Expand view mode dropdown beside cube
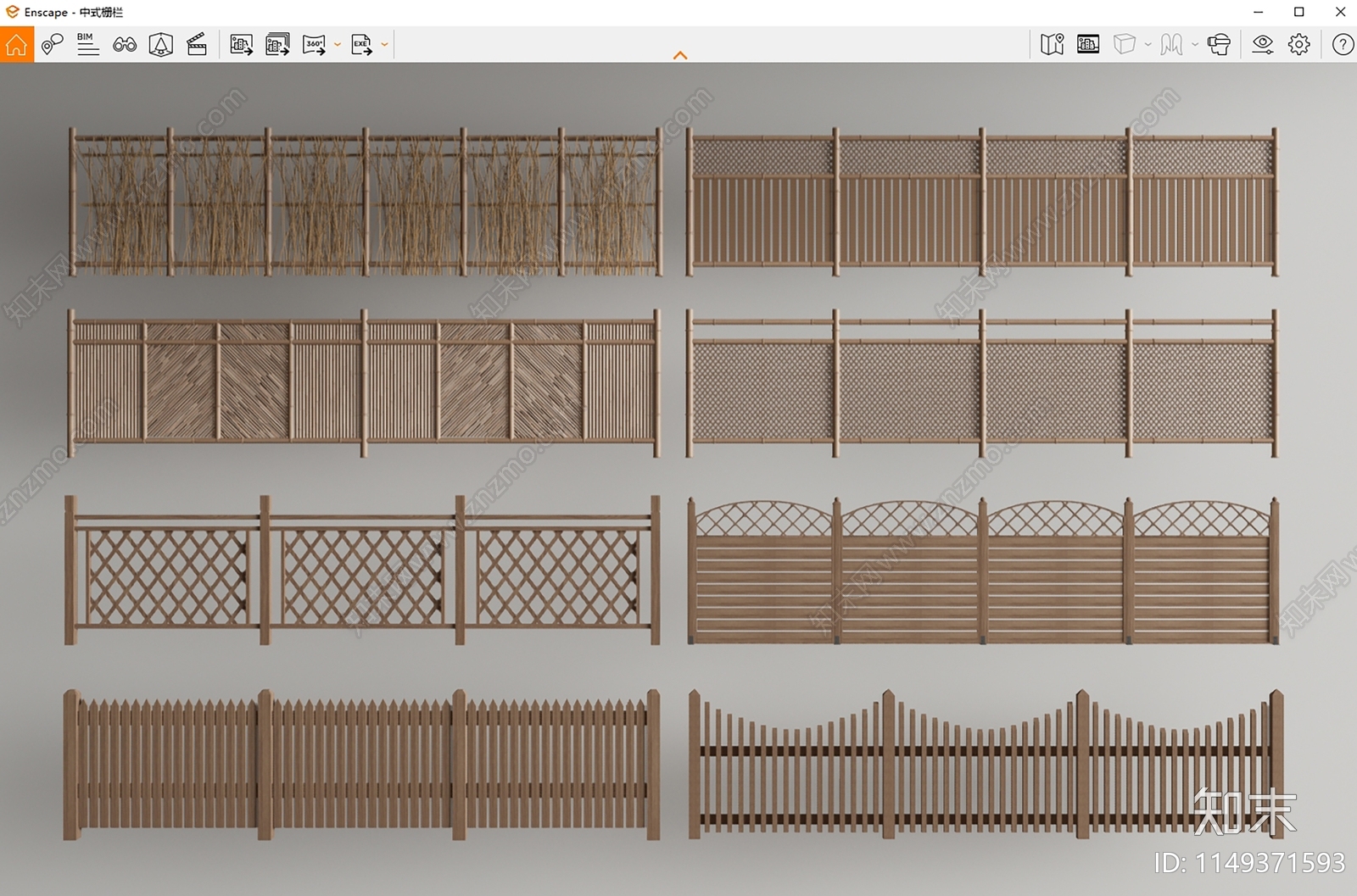This screenshot has height=896, width=1357. point(1148,45)
